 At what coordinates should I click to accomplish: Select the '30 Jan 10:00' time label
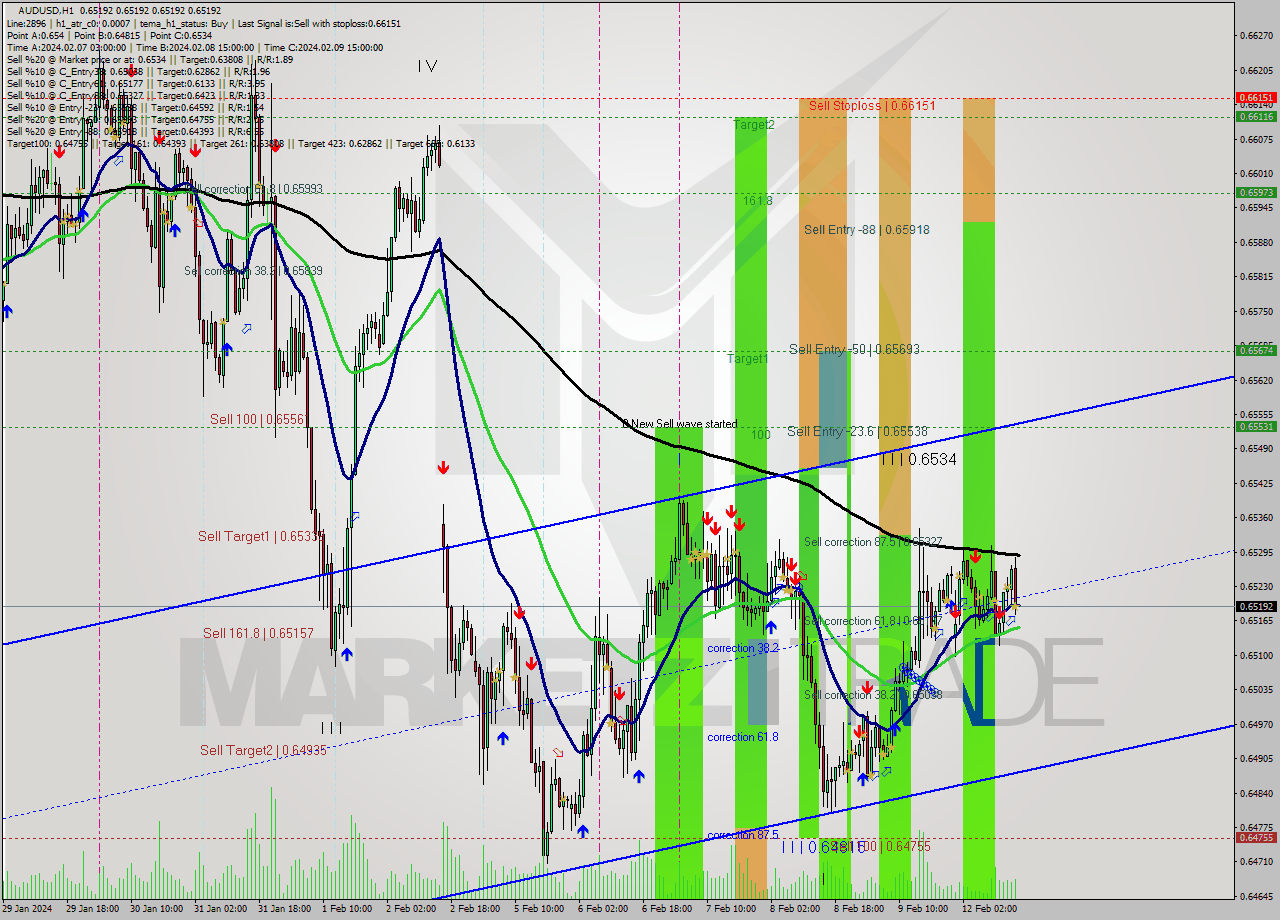158,909
